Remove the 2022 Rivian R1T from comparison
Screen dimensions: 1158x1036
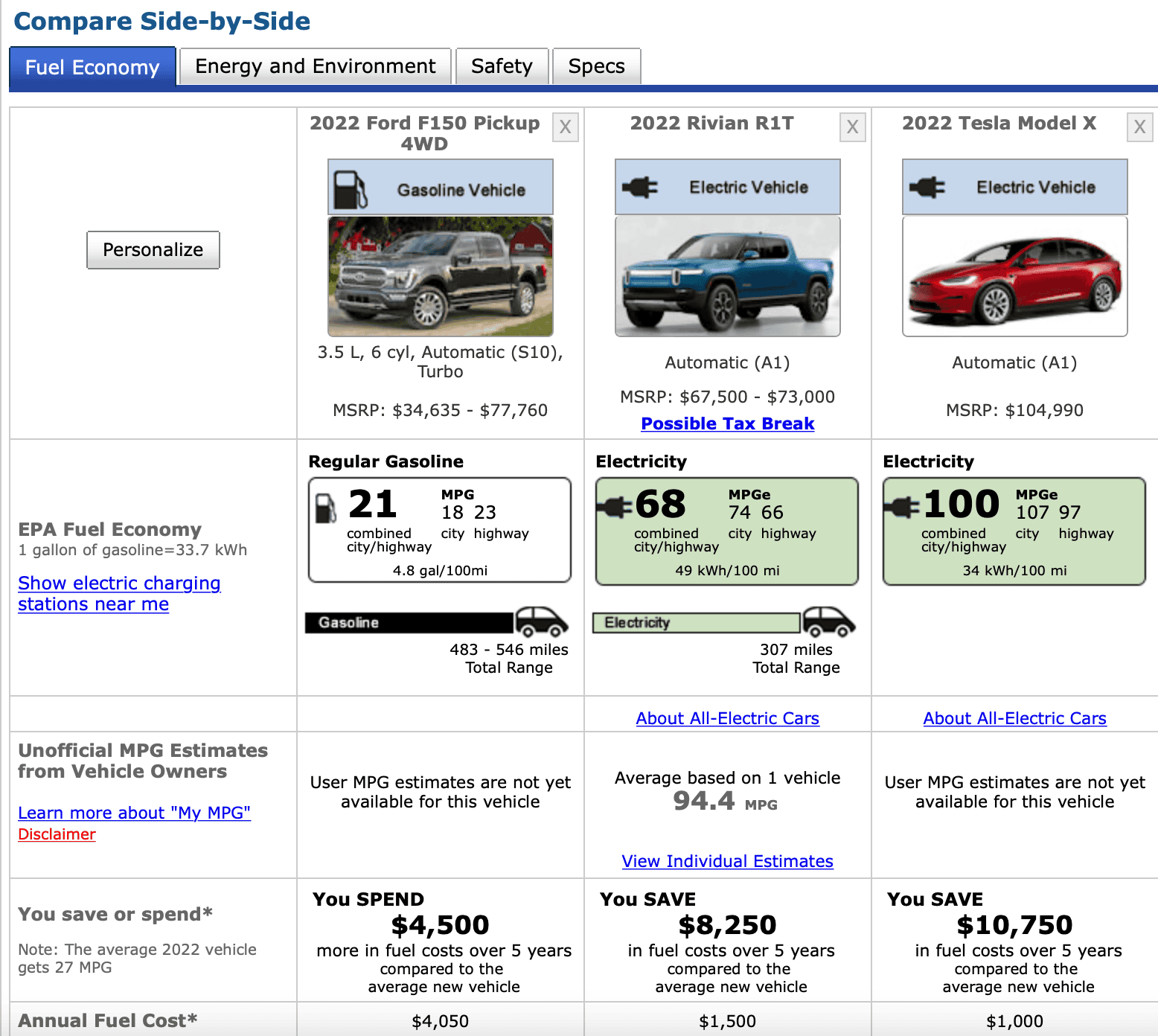[852, 127]
